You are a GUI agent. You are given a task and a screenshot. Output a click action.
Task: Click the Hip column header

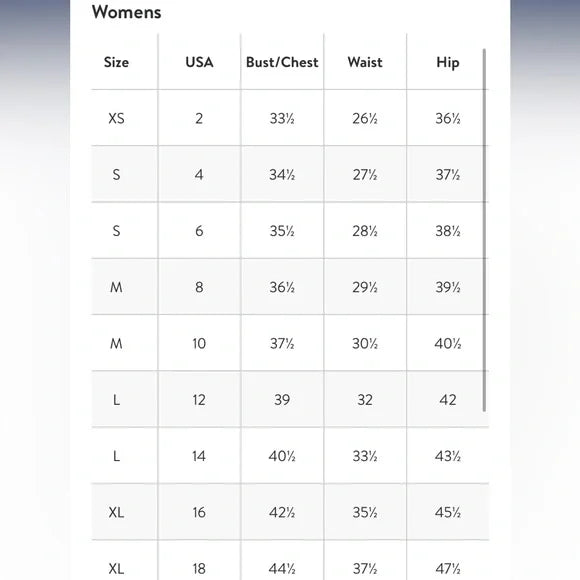click(x=448, y=63)
